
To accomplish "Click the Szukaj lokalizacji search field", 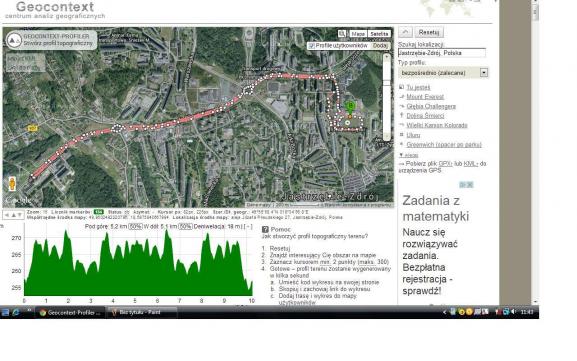I will click(x=442, y=53).
